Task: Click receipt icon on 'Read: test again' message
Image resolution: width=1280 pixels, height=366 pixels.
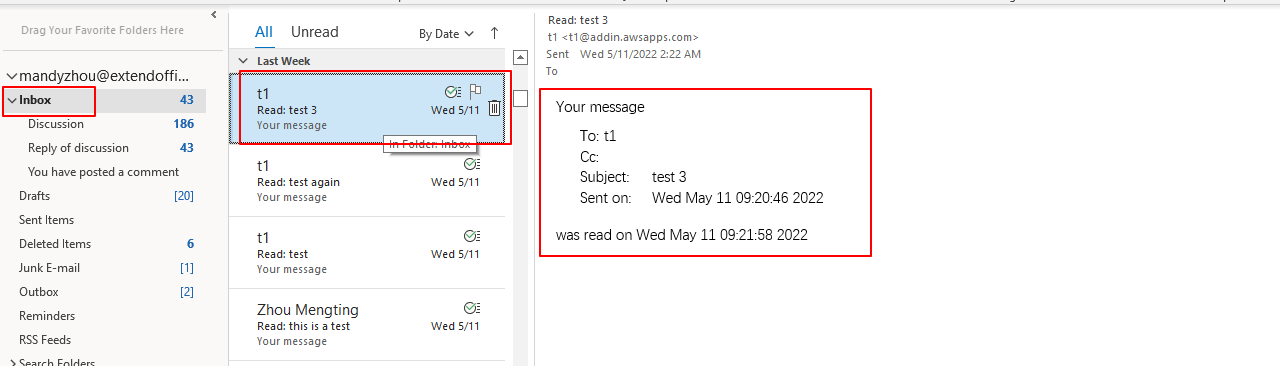Action: click(x=472, y=164)
